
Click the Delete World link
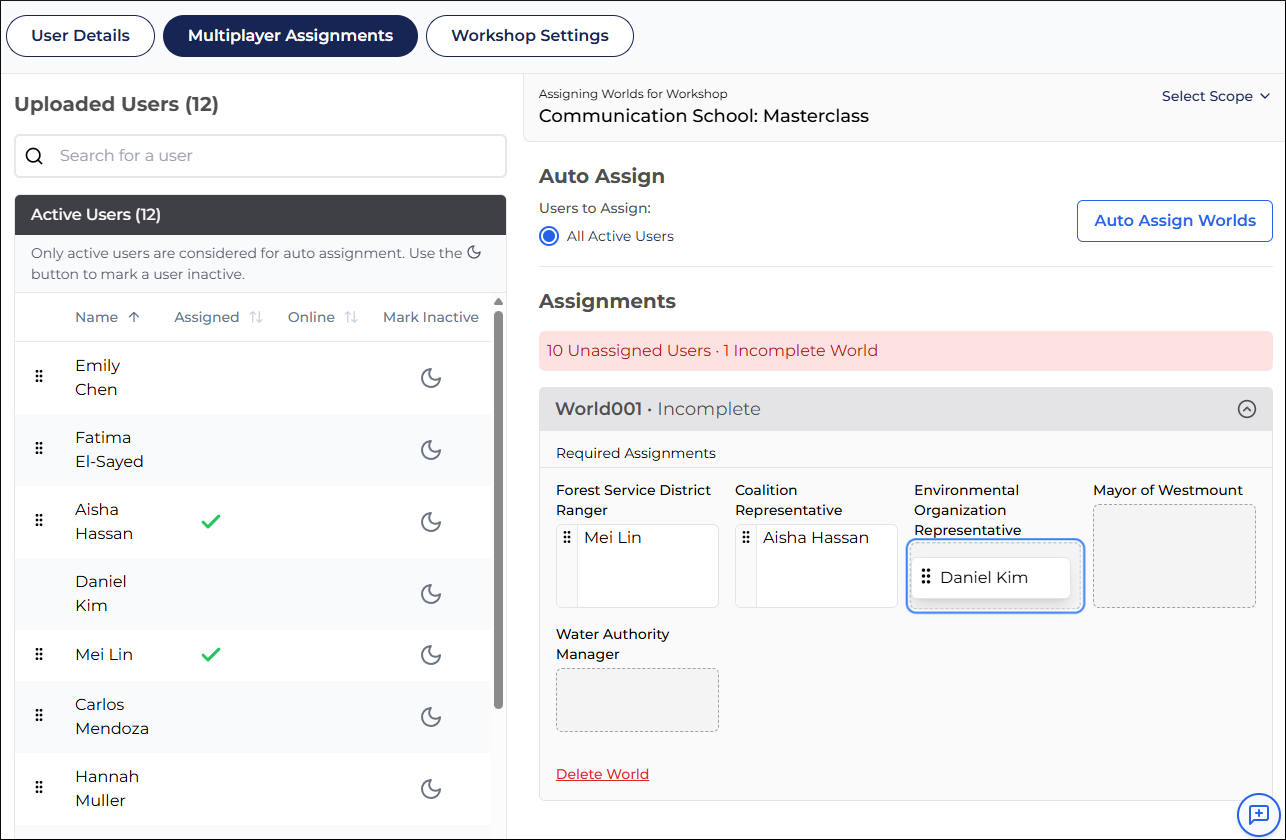pyautogui.click(x=602, y=774)
